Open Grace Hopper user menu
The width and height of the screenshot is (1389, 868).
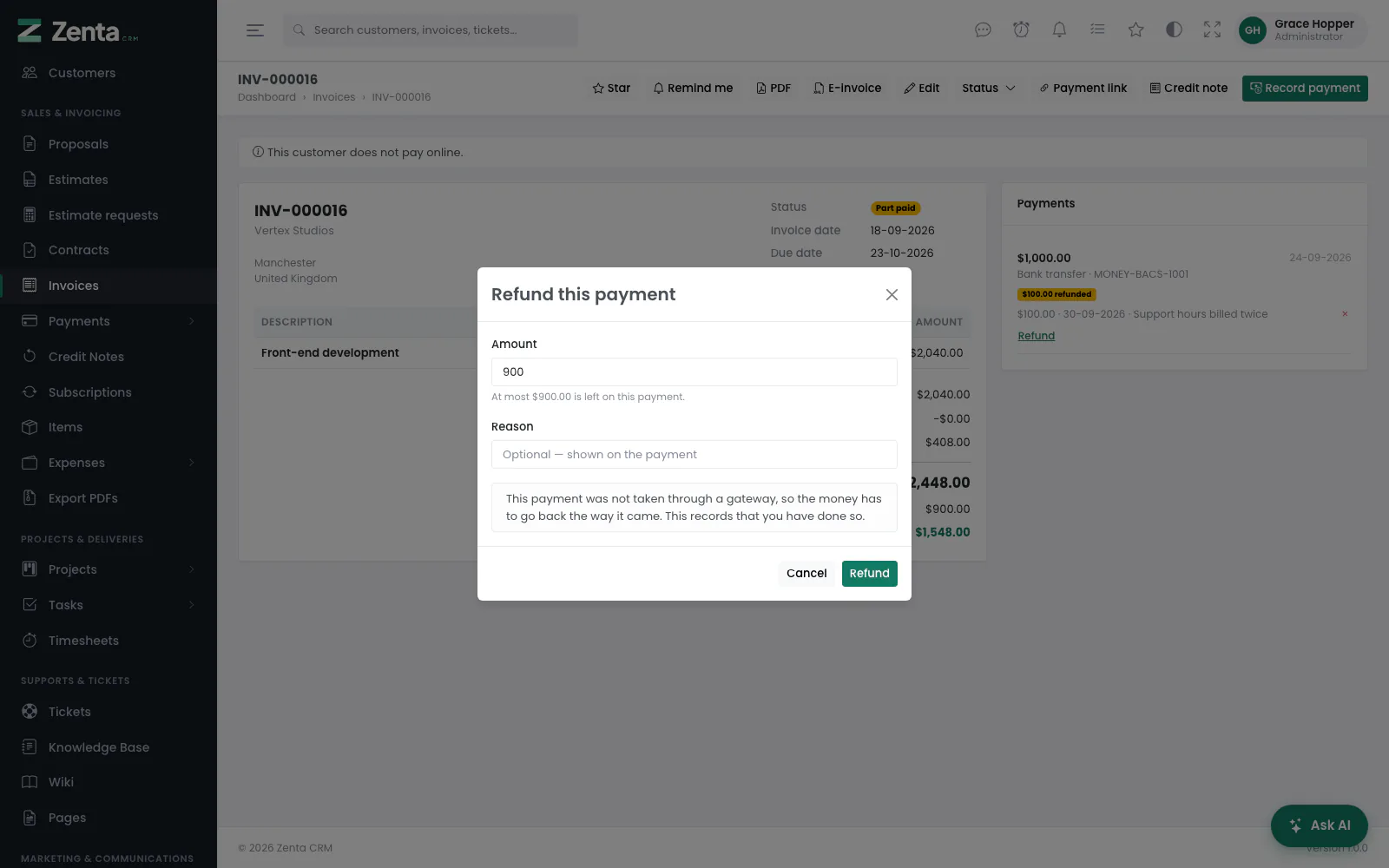point(1301,30)
